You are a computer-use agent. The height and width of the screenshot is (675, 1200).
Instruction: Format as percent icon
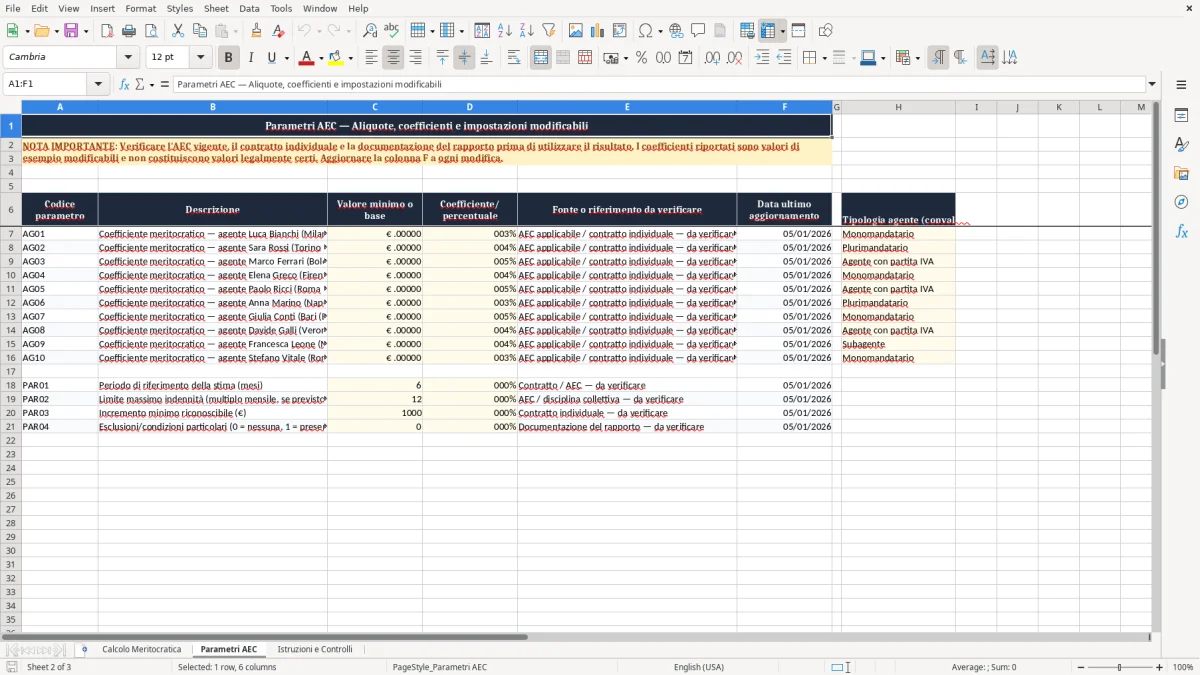tap(641, 58)
